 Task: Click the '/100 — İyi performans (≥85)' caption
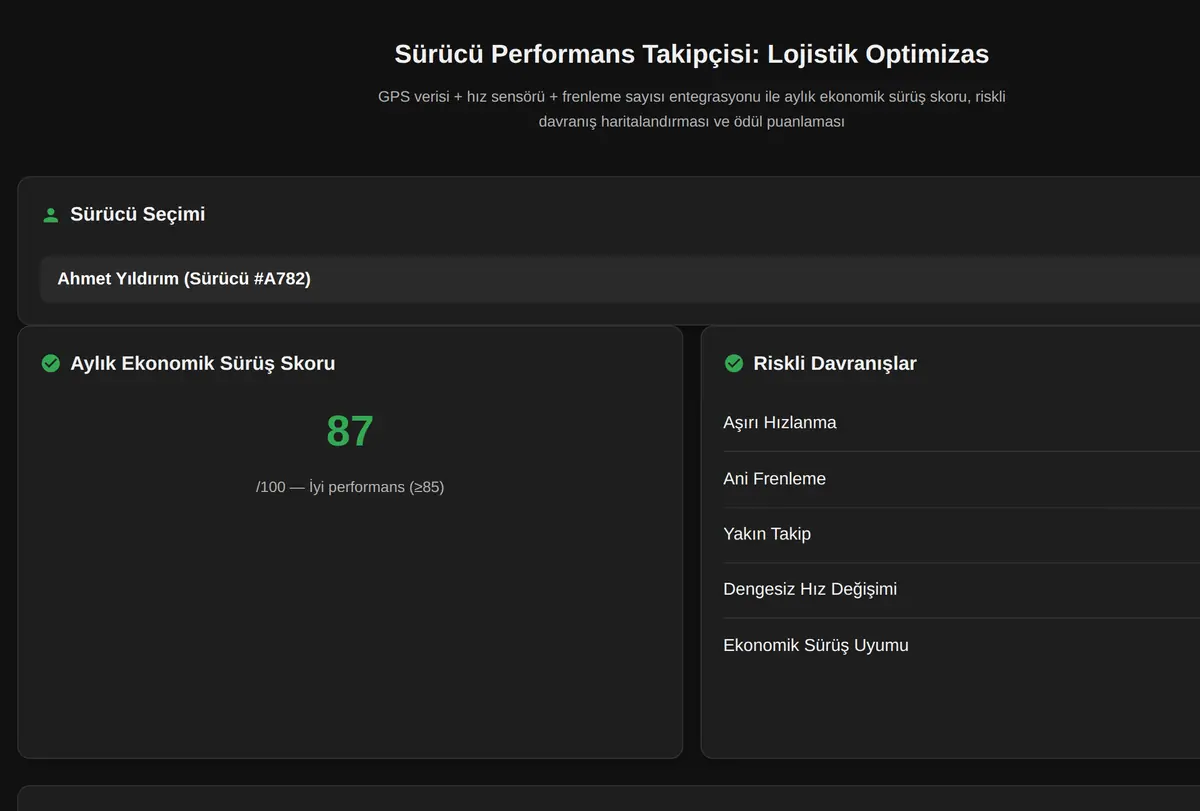click(x=350, y=487)
